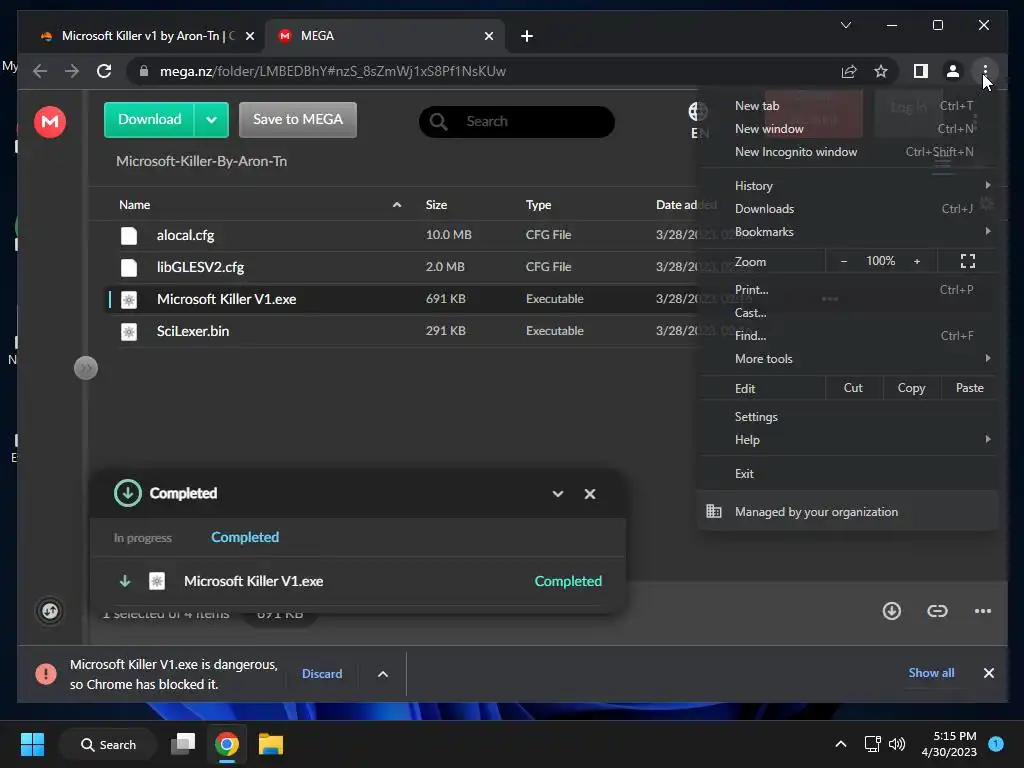Click Paste in the Edit menu row
The image size is (1024, 768).
969,388
